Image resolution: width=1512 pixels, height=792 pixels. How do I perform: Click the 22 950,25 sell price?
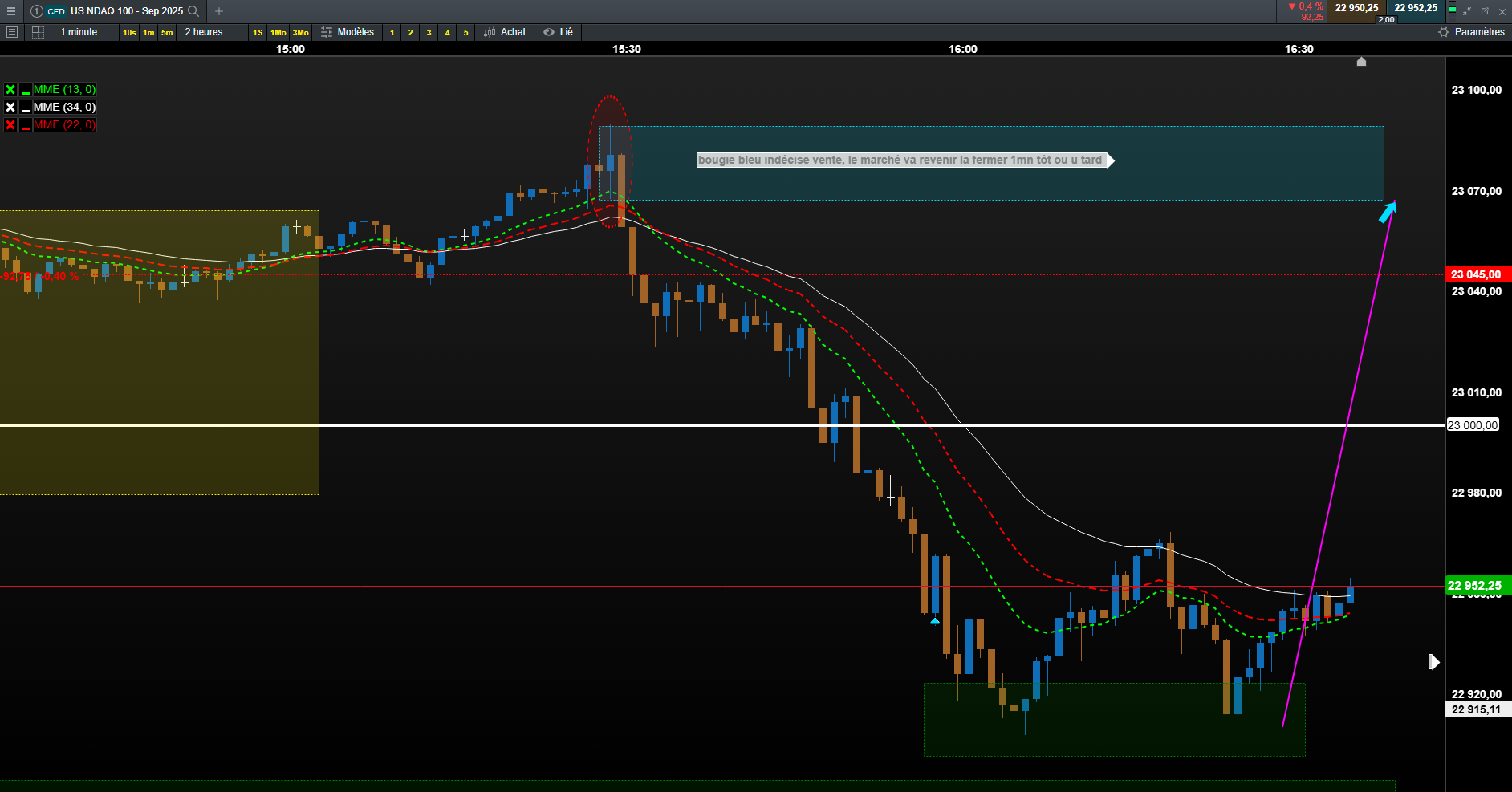pyautogui.click(x=1356, y=8)
